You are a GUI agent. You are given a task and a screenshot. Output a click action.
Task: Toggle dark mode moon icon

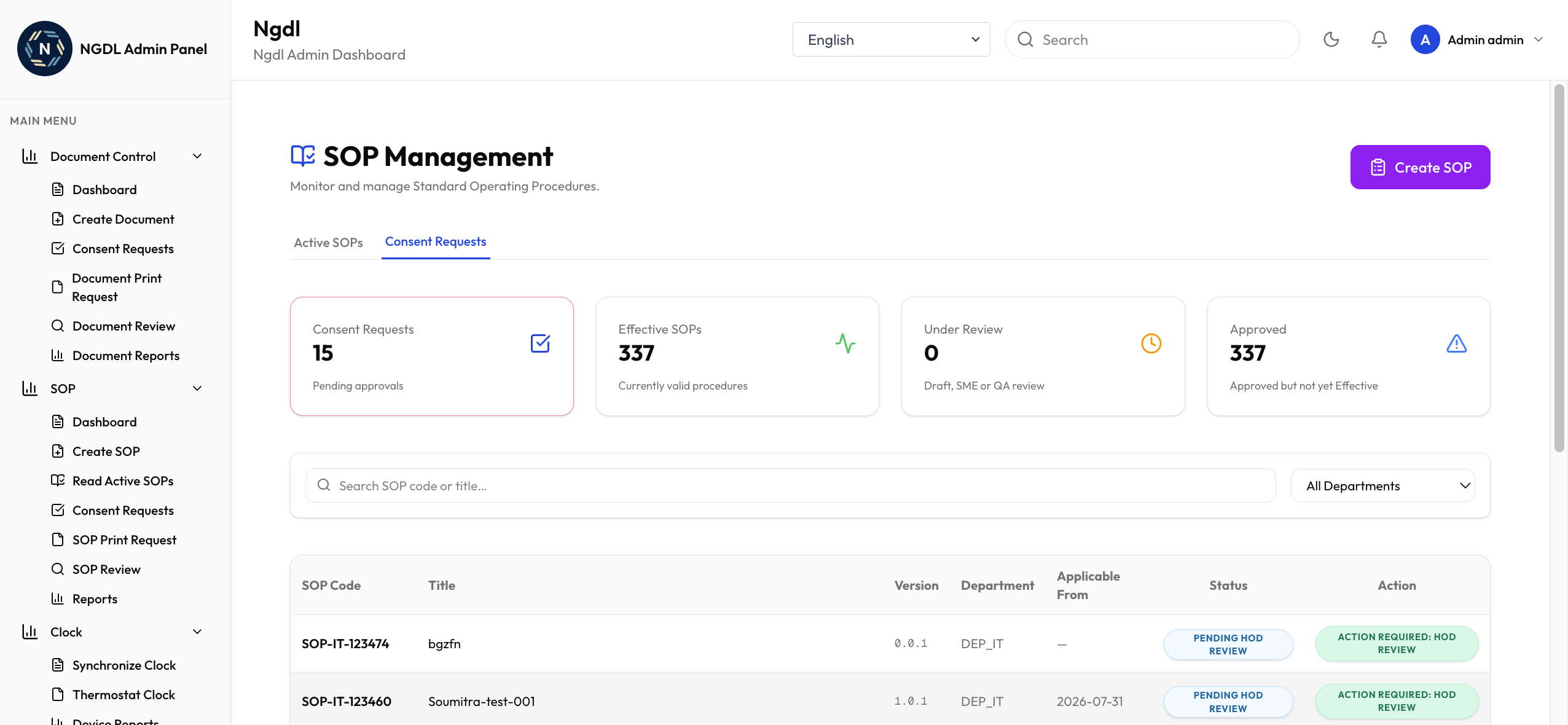click(1331, 39)
